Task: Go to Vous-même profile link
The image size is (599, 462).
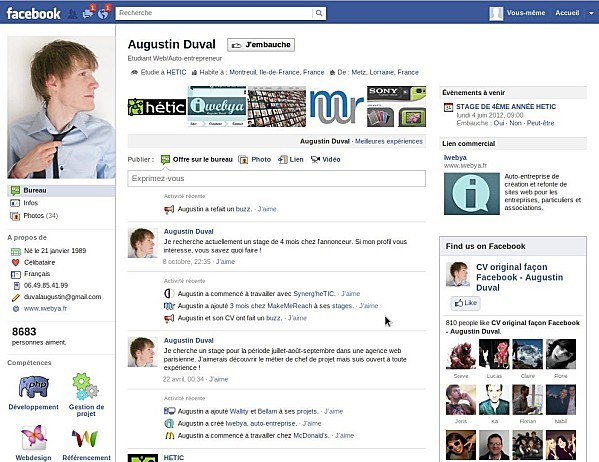Action: coord(526,13)
